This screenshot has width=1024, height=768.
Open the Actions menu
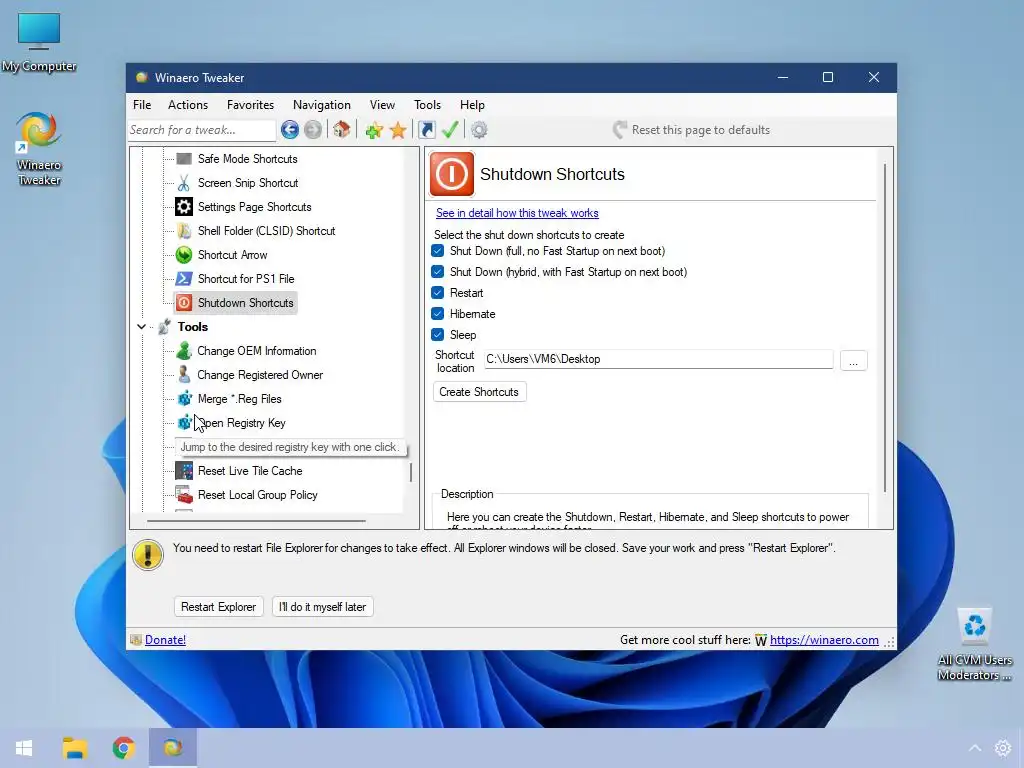click(x=188, y=104)
